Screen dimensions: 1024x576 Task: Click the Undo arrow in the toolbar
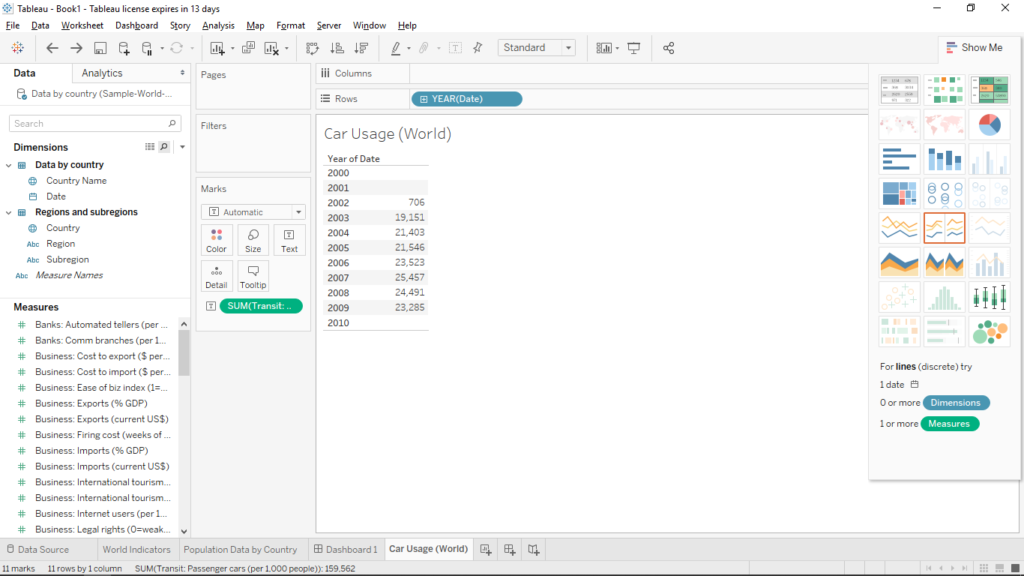[x=52, y=47]
